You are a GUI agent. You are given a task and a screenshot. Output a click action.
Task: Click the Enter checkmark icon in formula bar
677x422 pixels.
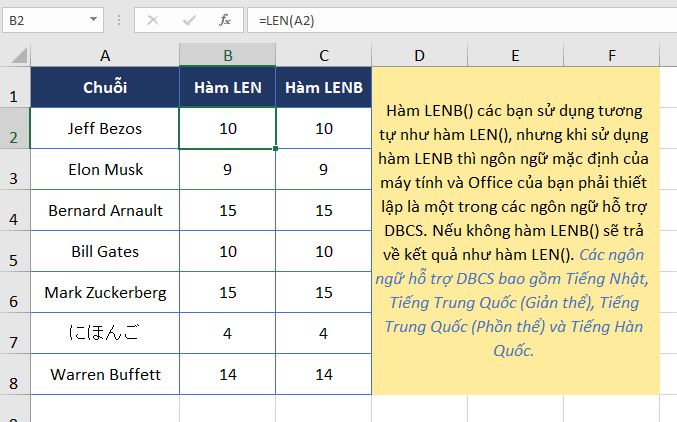(x=189, y=20)
